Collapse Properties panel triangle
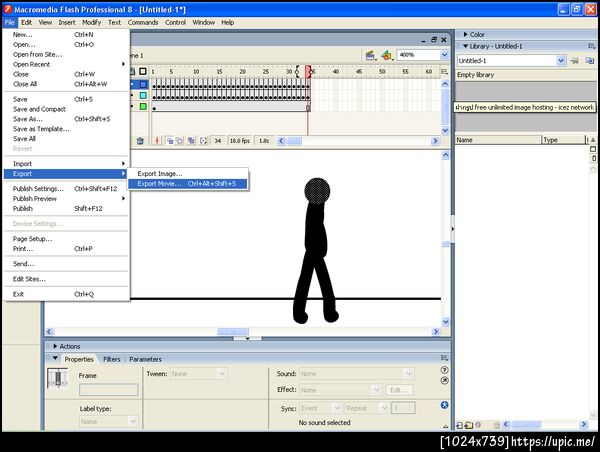 tap(55, 359)
